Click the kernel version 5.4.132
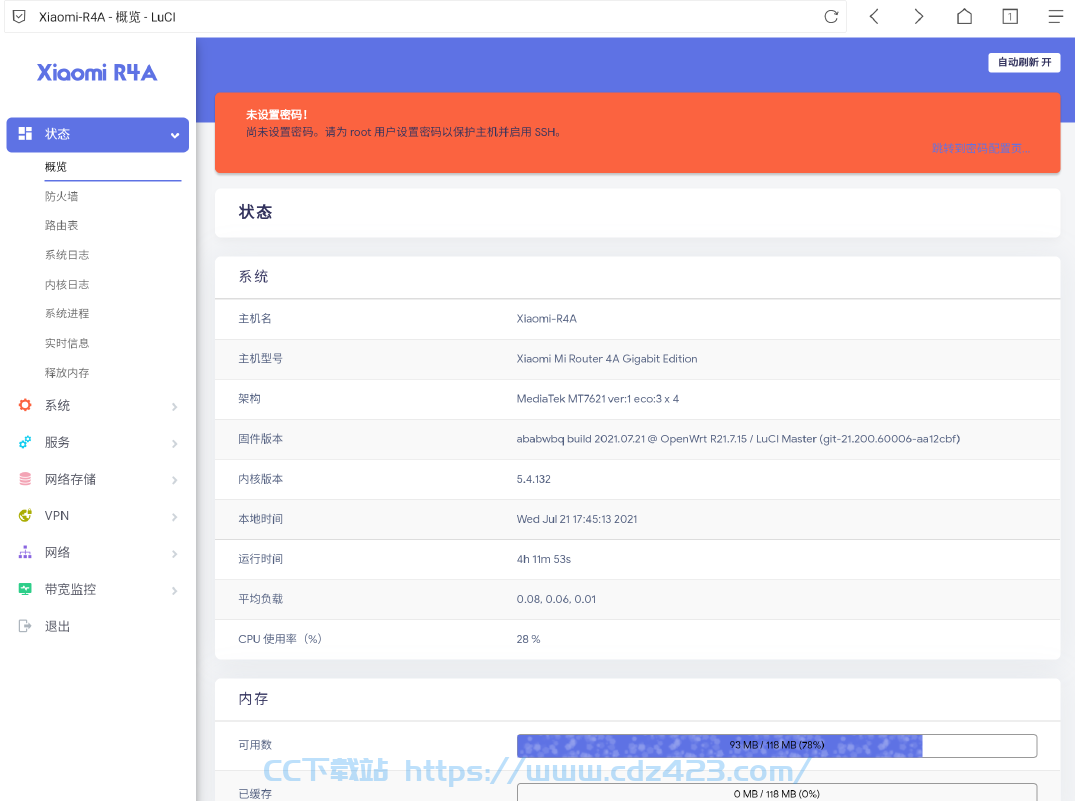The width and height of the screenshot is (1075, 801). 533,479
